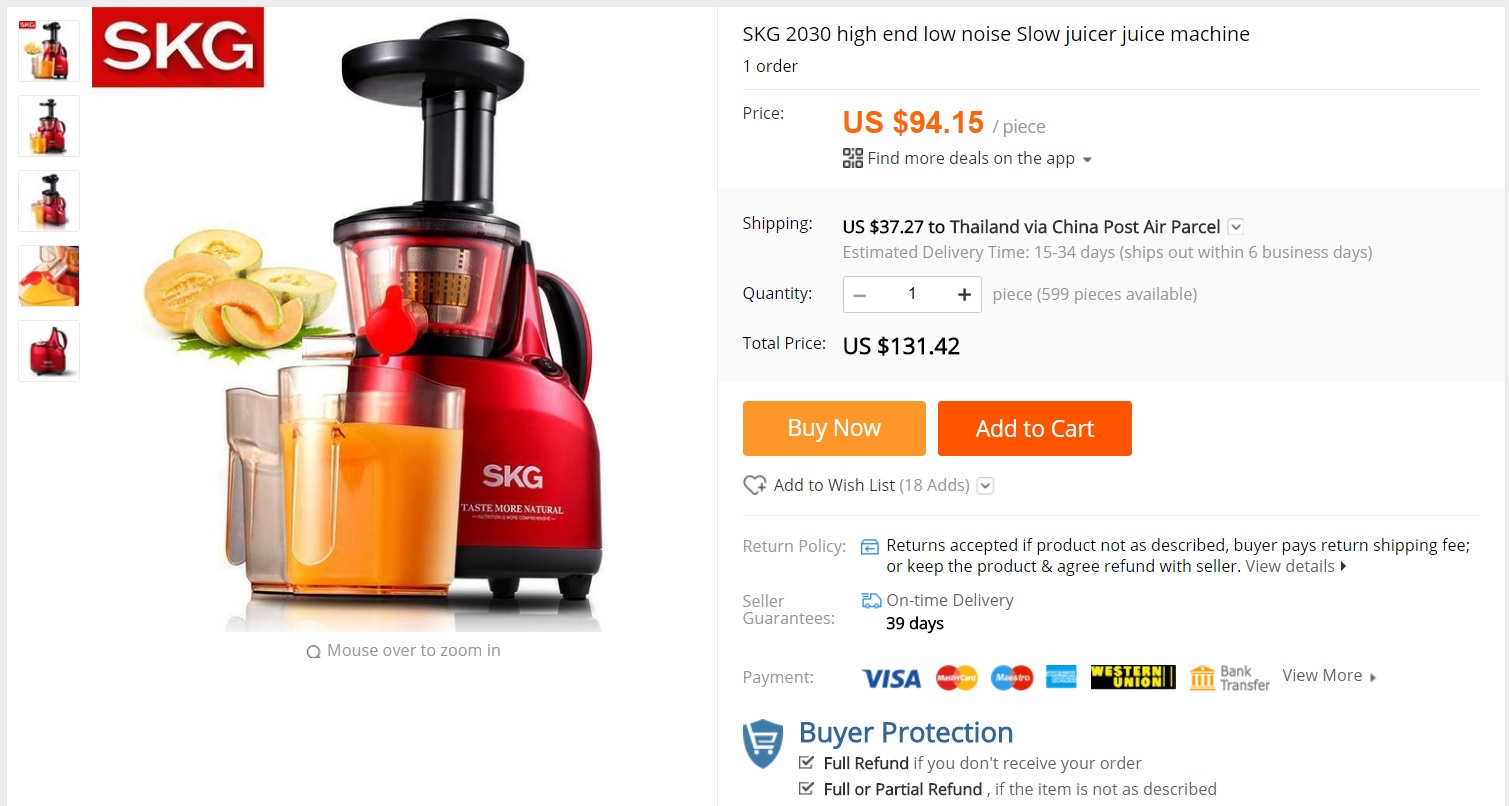Viewport: 1509px width, 806px height.
Task: Click the On-time Delivery truck icon
Action: coord(871,600)
